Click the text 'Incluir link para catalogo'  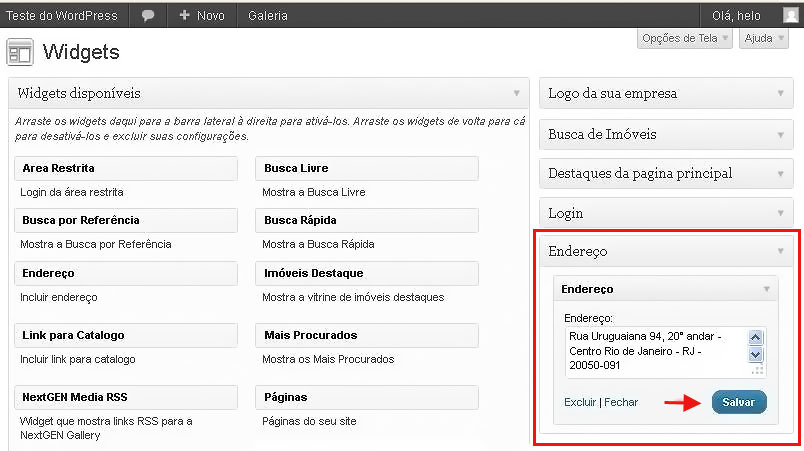coord(77,359)
